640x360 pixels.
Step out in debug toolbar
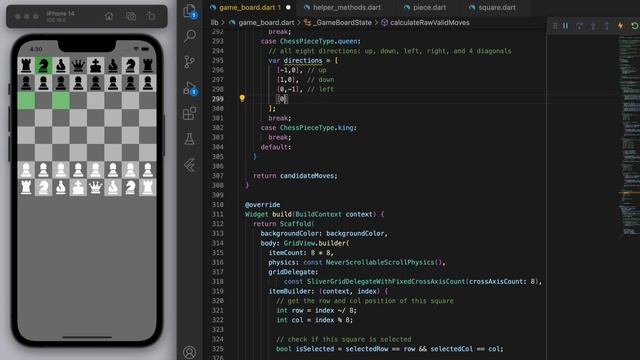(607, 26)
